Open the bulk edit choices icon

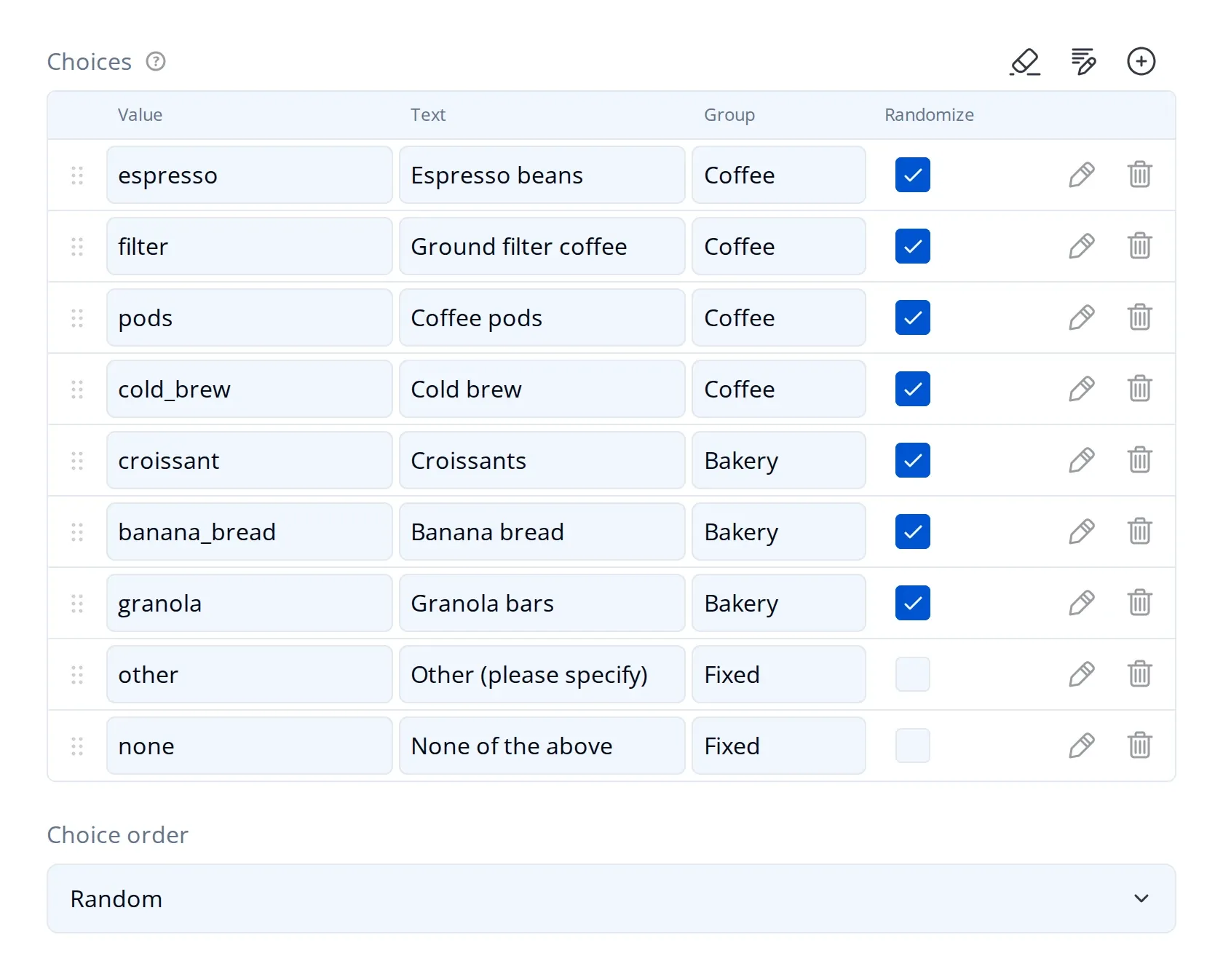click(1083, 62)
